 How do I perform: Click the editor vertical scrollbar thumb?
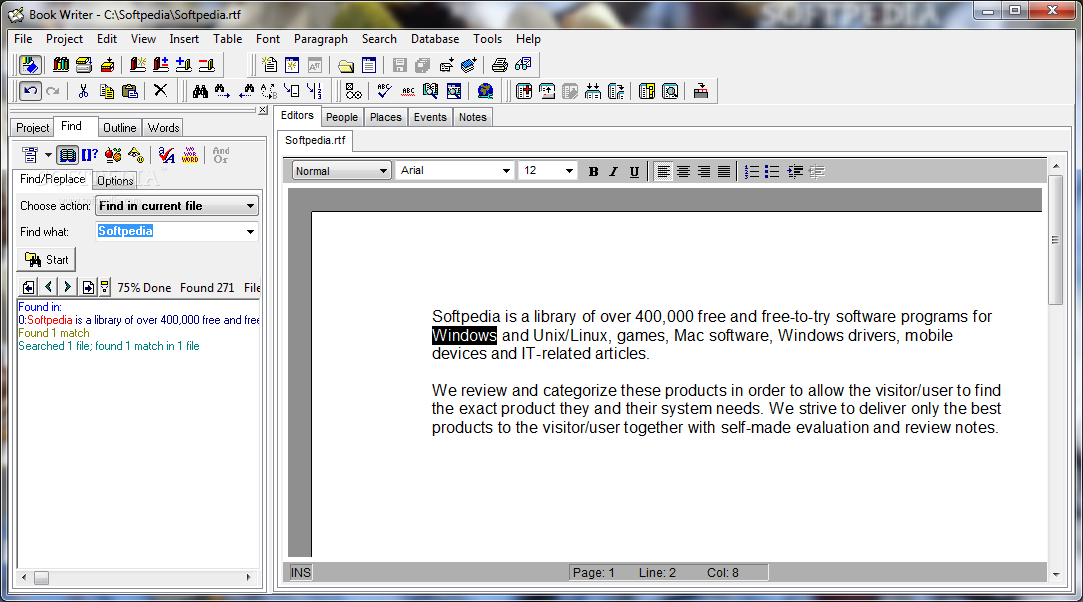pyautogui.click(x=1055, y=240)
